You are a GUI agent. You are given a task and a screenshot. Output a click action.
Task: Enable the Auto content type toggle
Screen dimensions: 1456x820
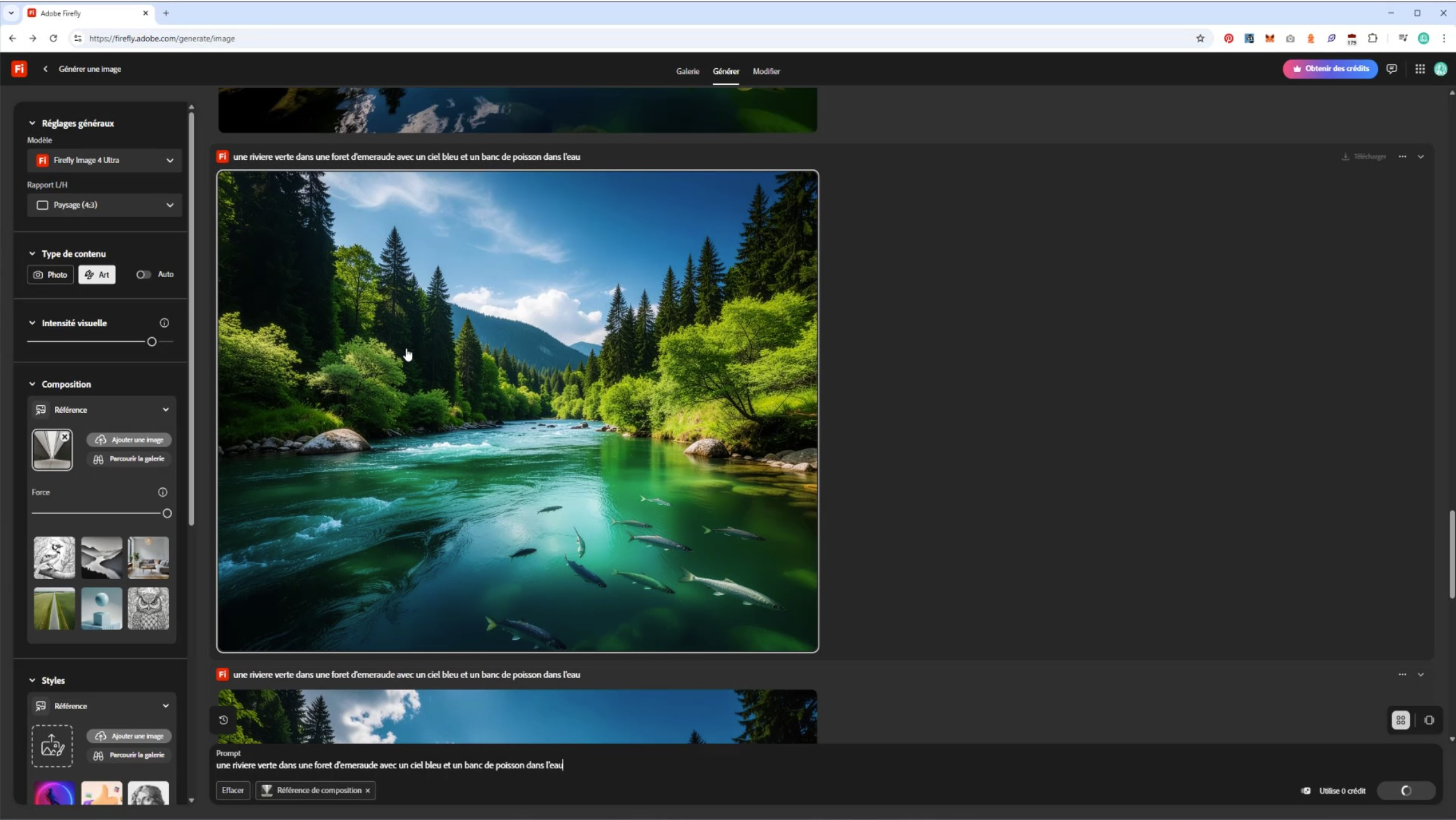(x=143, y=275)
